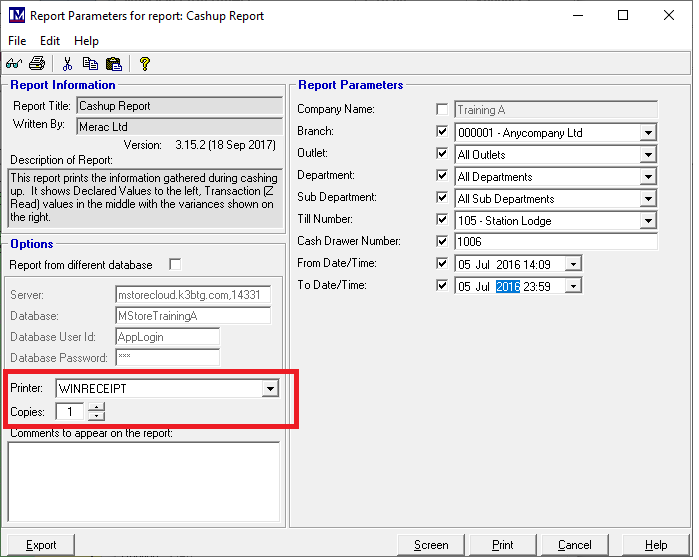Screen dimensions: 699x560
Task: Open the File menu
Action: tap(17, 41)
